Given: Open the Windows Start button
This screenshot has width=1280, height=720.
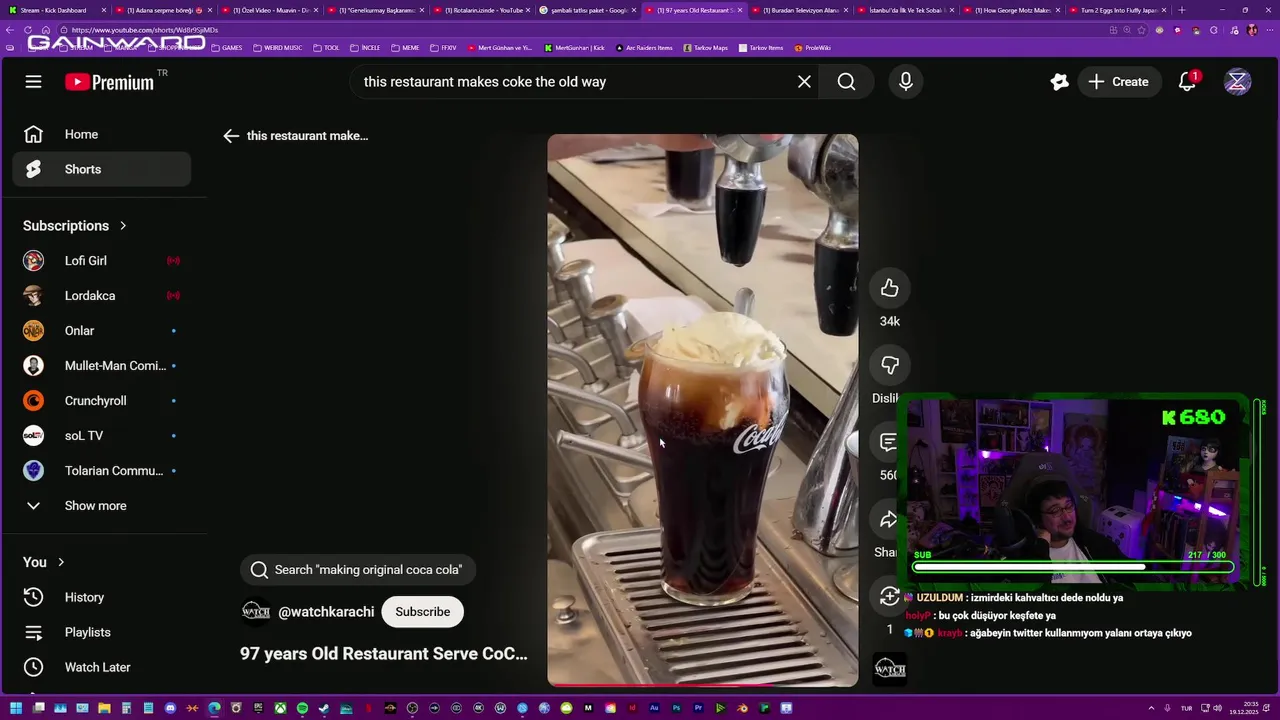Looking at the screenshot, I should 16,709.
